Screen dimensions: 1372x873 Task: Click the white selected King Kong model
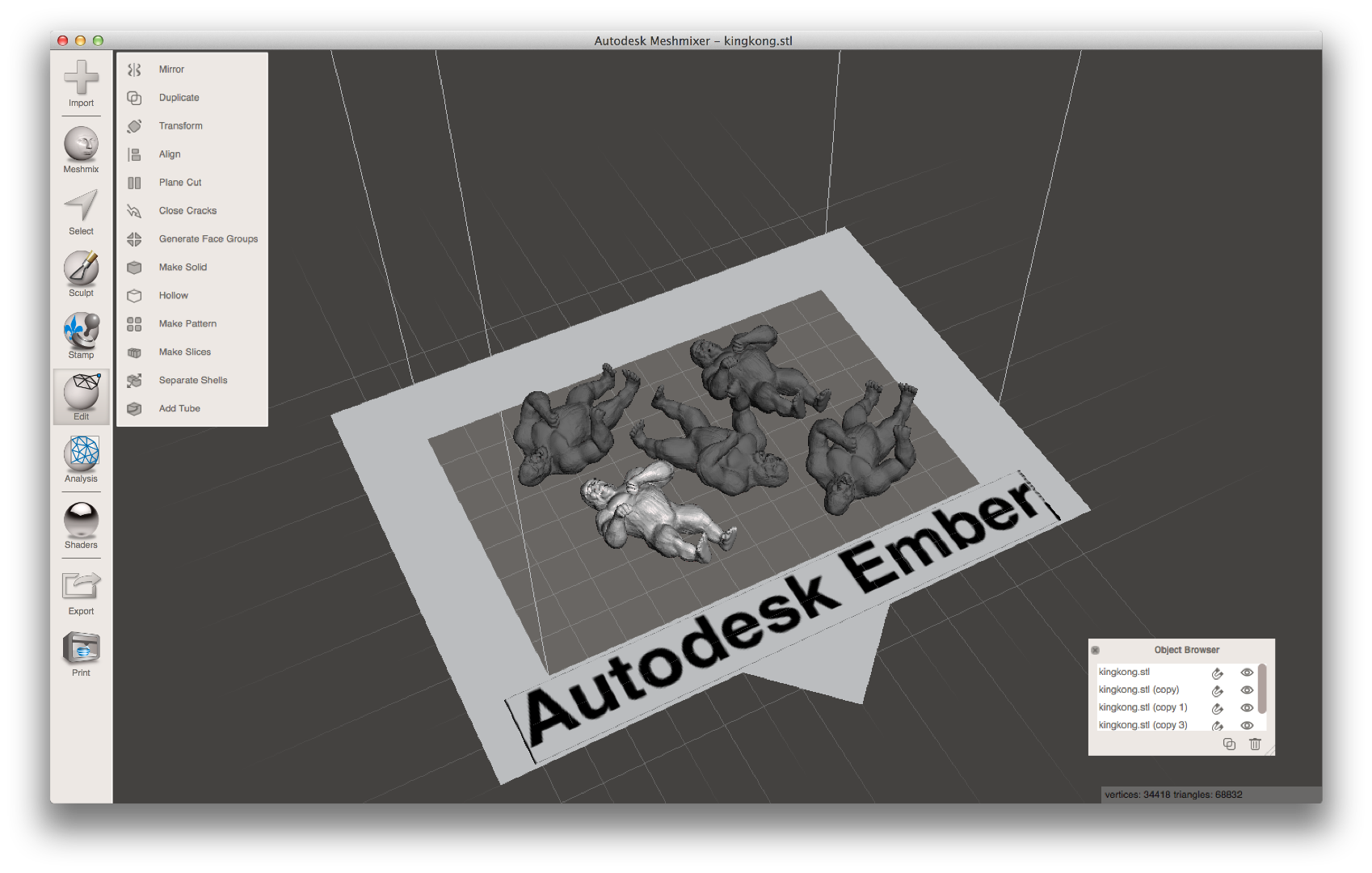click(x=654, y=513)
